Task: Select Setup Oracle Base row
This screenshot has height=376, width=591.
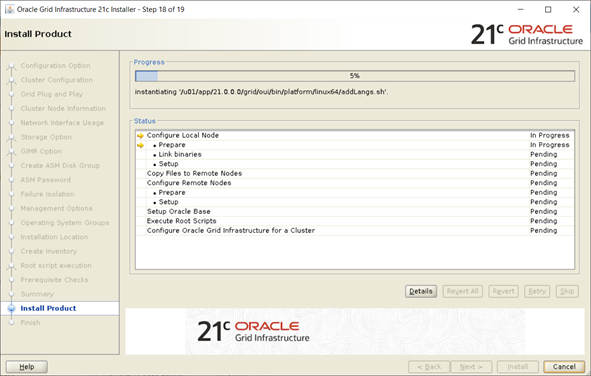Action: [355, 211]
